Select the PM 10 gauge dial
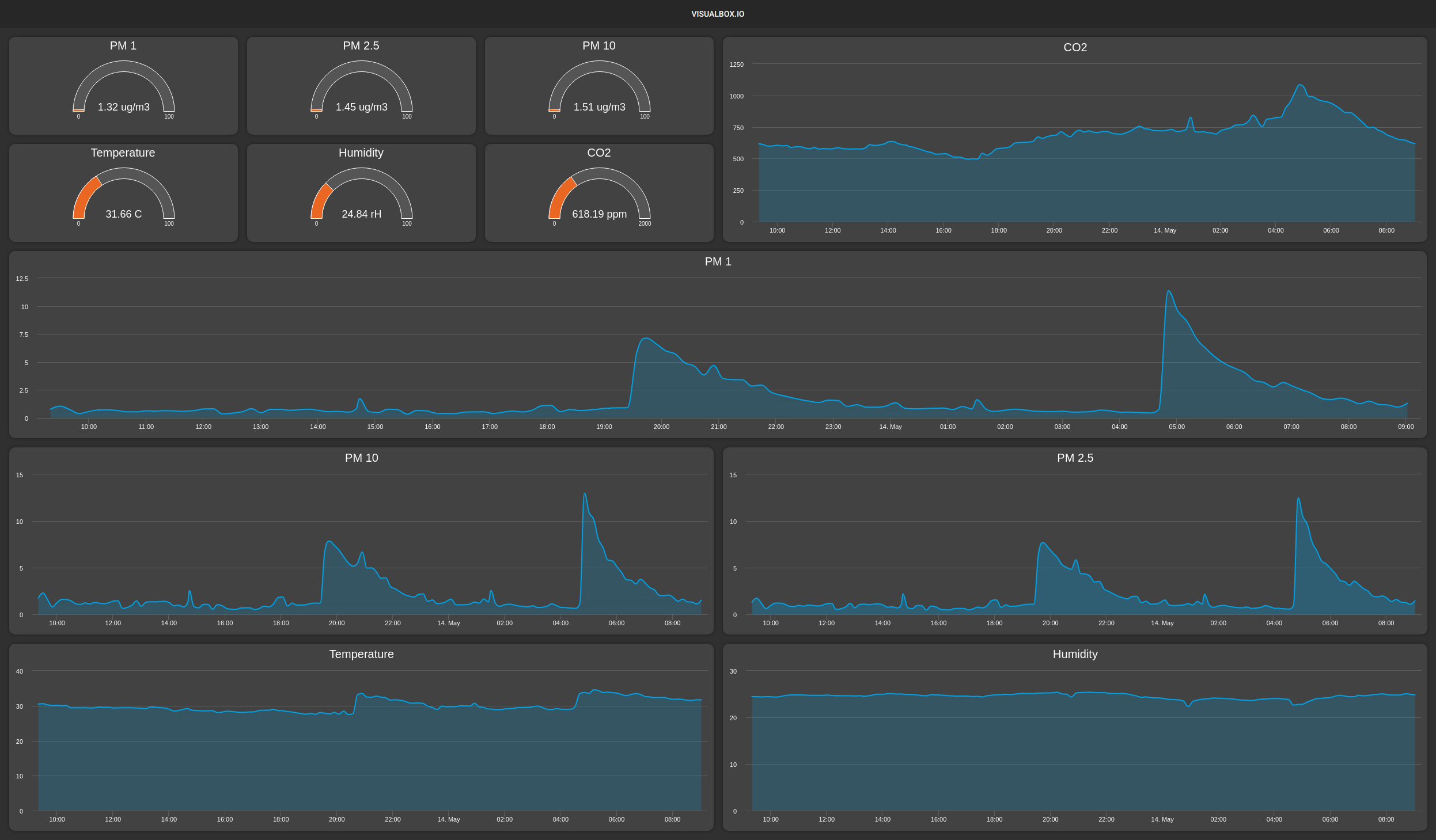This screenshot has height=840, width=1436. click(x=599, y=86)
